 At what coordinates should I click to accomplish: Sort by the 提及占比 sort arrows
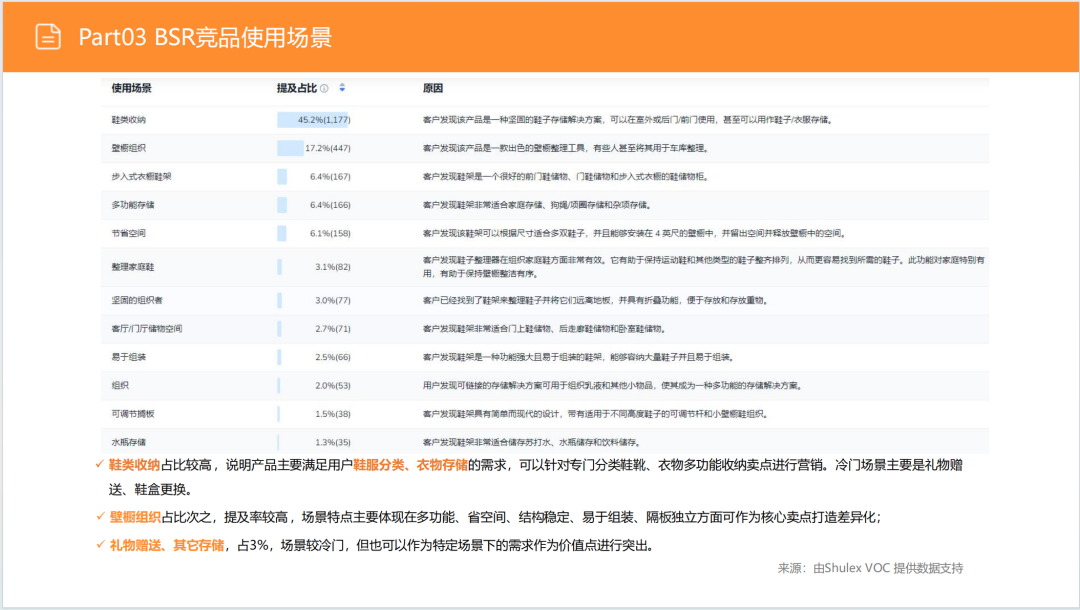342,88
